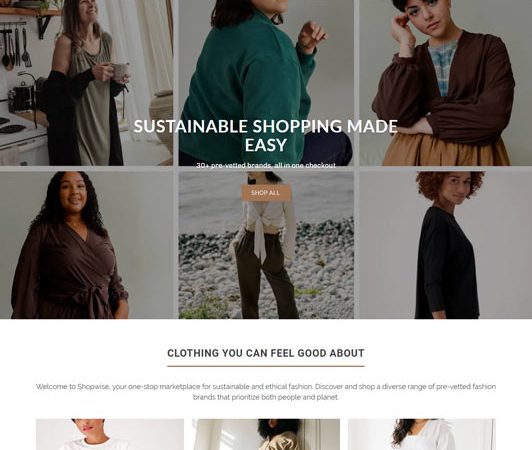Image resolution: width=532 pixels, height=450 pixels.
Task: Open the gold satin top product thumbnail
Action: tap(266, 434)
